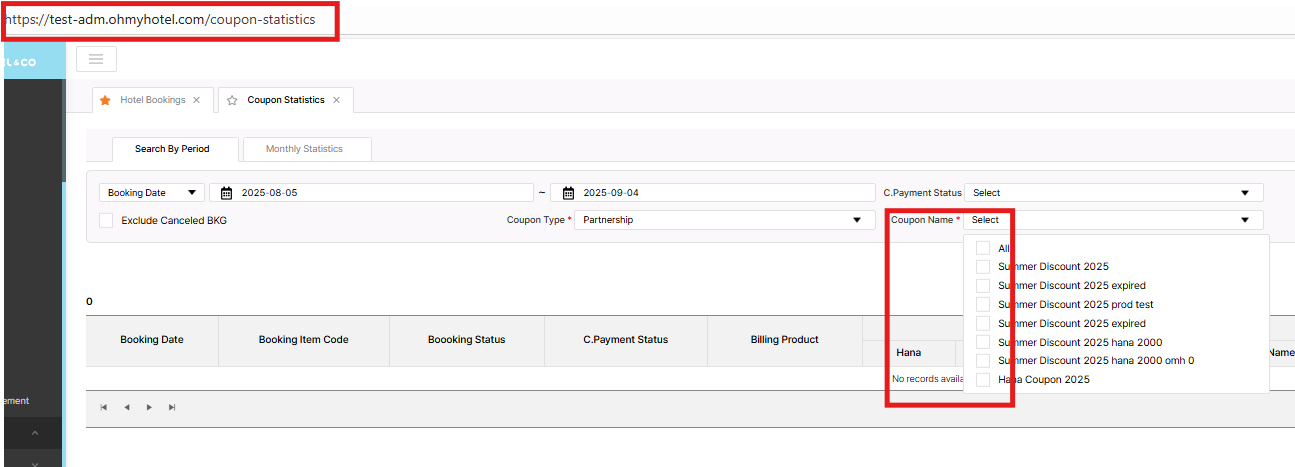Viewport: 1295px width, 467px height.
Task: Open the start date calendar icon
Action: [x=226, y=193]
